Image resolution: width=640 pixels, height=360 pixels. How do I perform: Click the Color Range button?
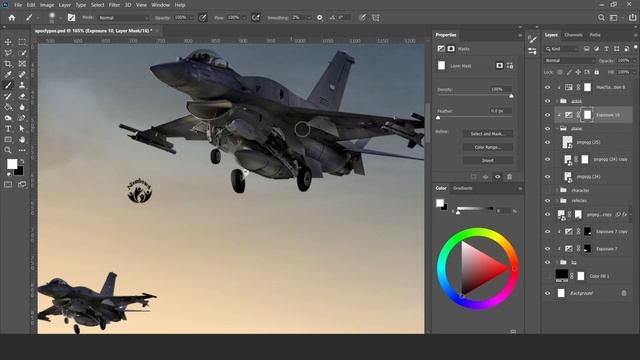click(488, 147)
